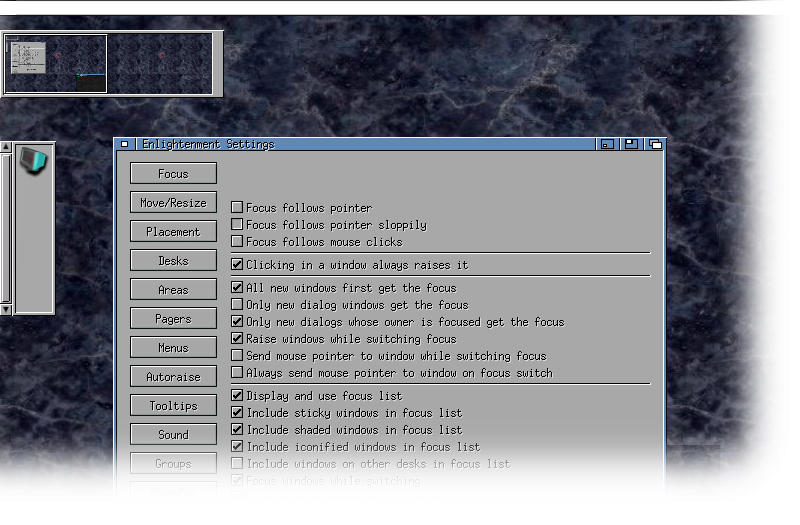Click the monitor icon in the iconbox
The height and width of the screenshot is (525, 800).
(34, 161)
